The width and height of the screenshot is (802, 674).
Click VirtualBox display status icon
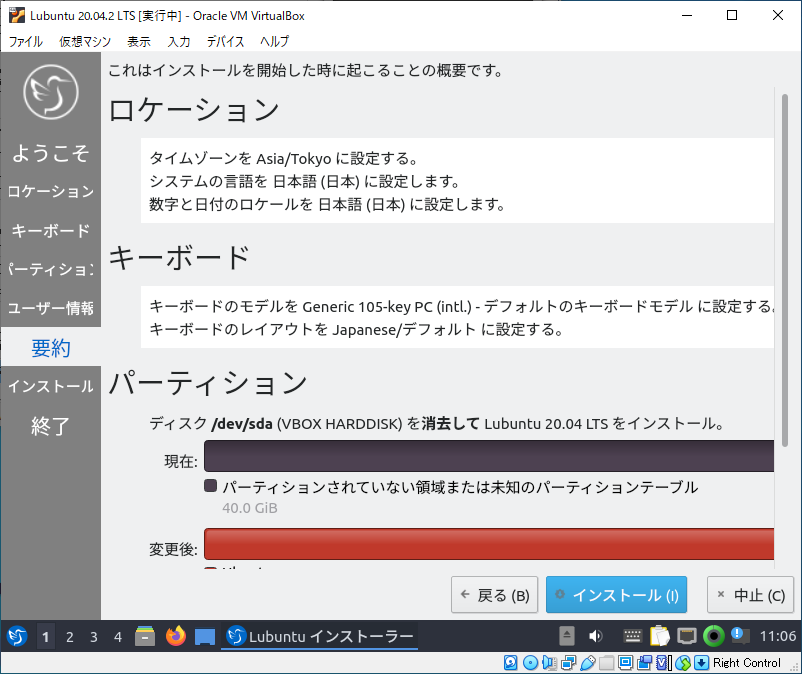click(x=625, y=663)
